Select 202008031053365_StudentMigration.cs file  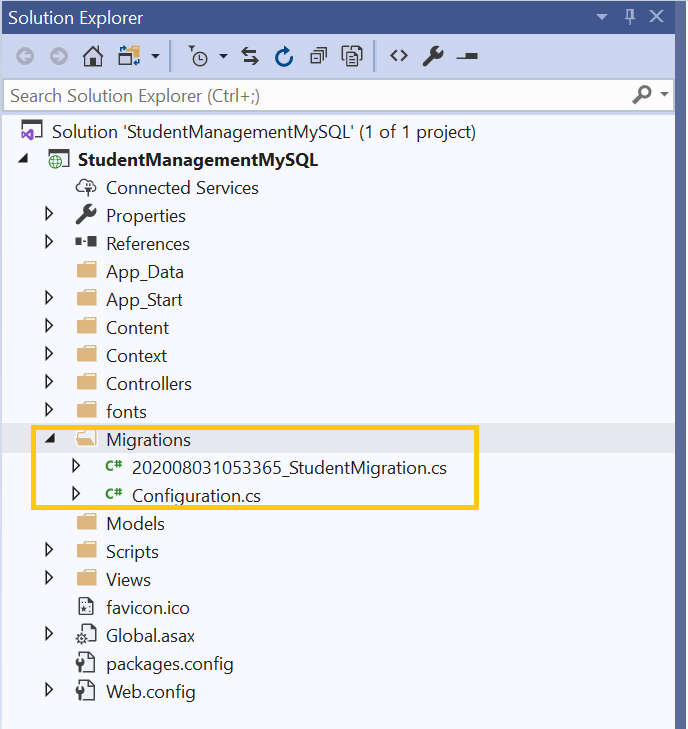[288, 467]
